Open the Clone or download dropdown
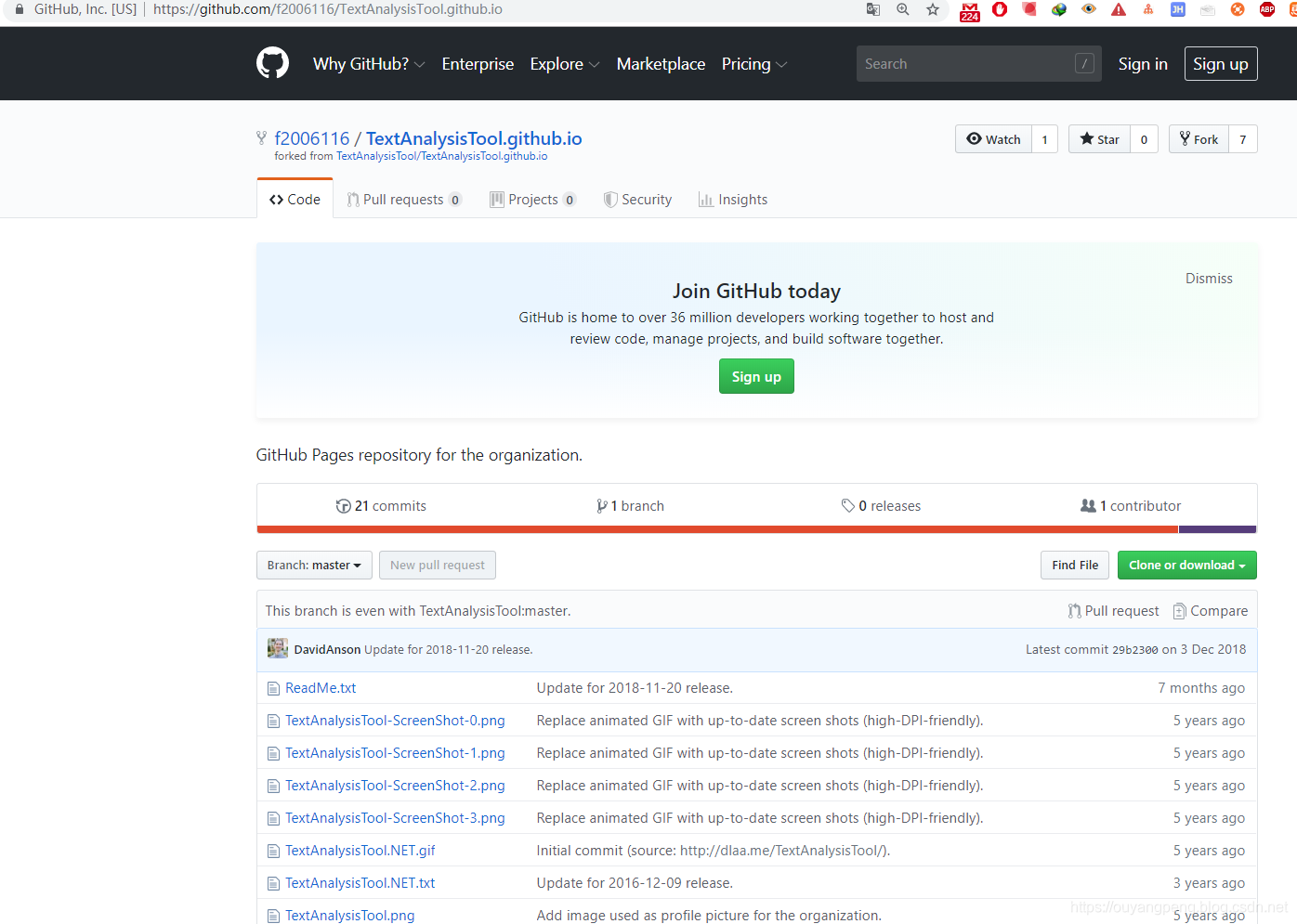1297x924 pixels. [x=1187, y=565]
